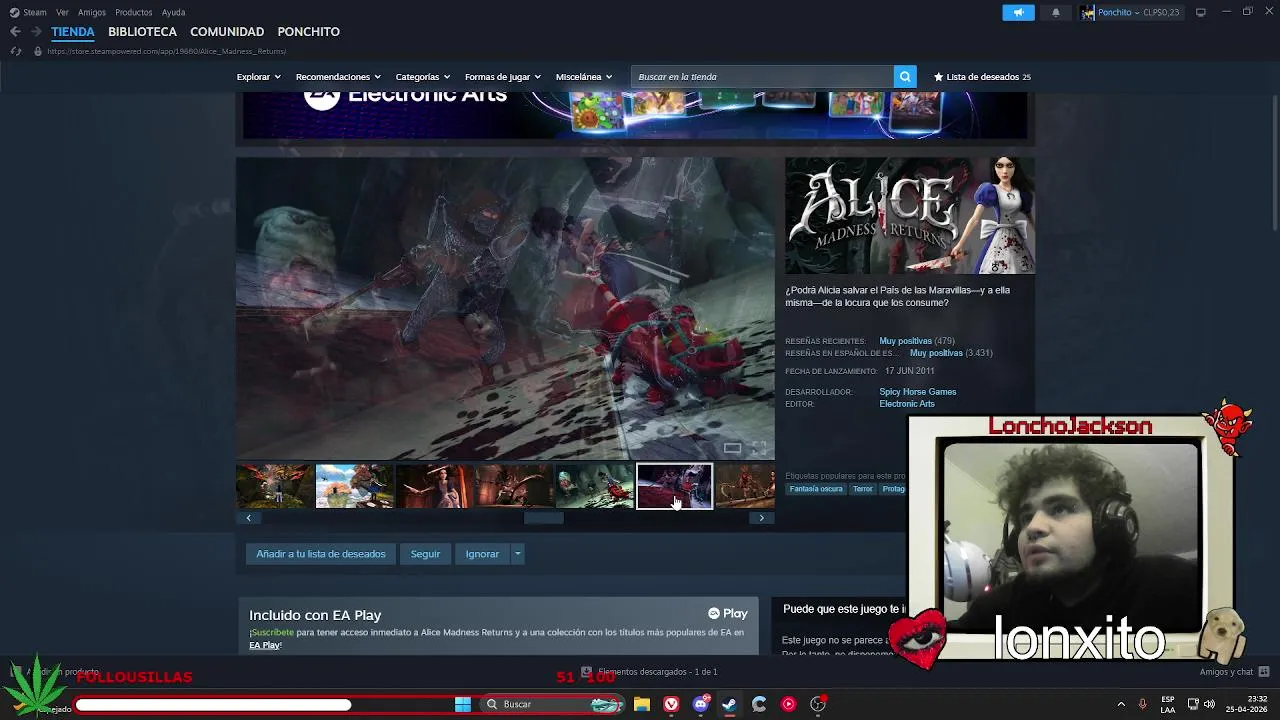
Task: Open File Explorer from the taskbar
Action: coord(642,704)
